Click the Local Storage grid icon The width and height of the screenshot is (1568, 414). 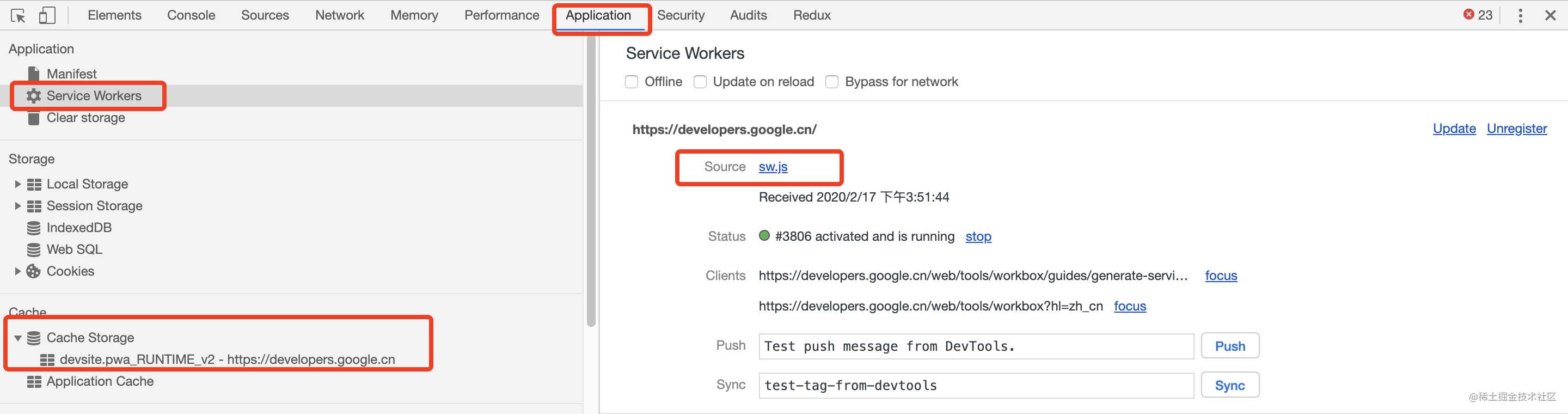(x=34, y=184)
